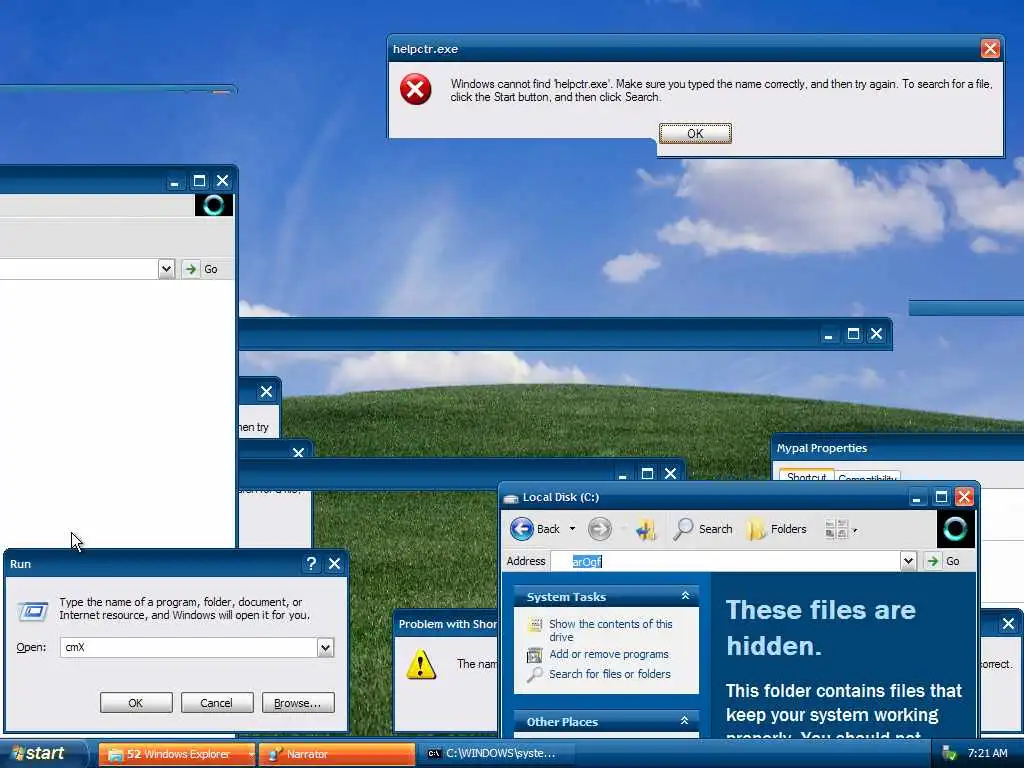The image size is (1024, 768).
Task: Open the Views menu in Local Disk toolbar
Action: [x=840, y=529]
